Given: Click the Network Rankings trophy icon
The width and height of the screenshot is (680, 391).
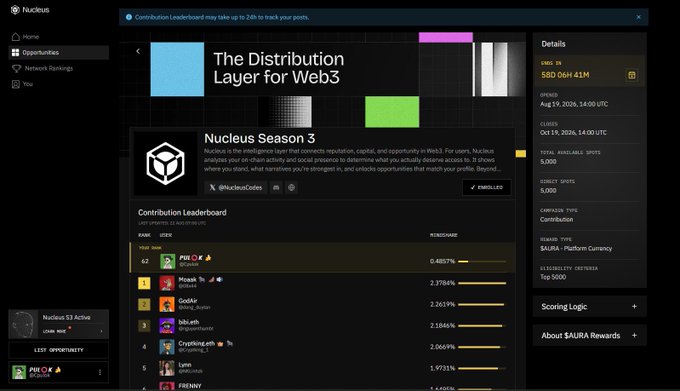Looking at the screenshot, I should 16,68.
